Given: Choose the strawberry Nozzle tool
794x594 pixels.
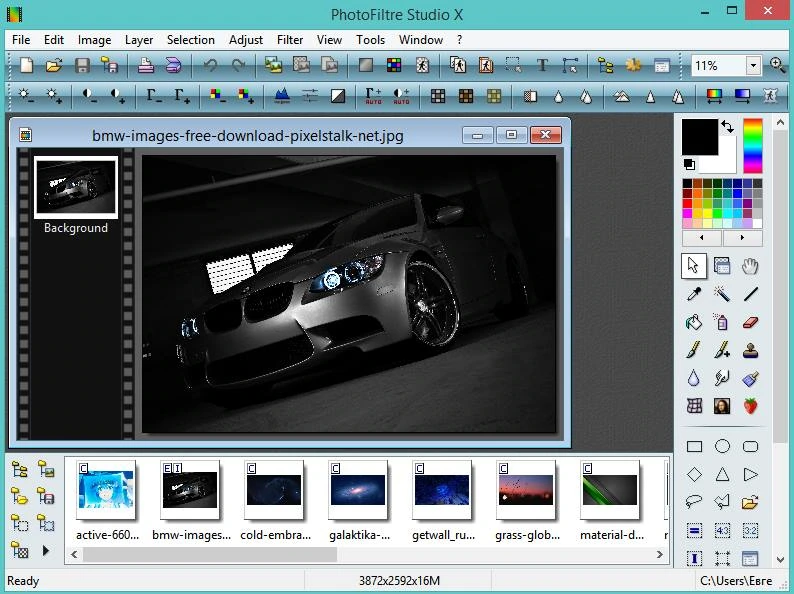Looking at the screenshot, I should [x=750, y=406].
